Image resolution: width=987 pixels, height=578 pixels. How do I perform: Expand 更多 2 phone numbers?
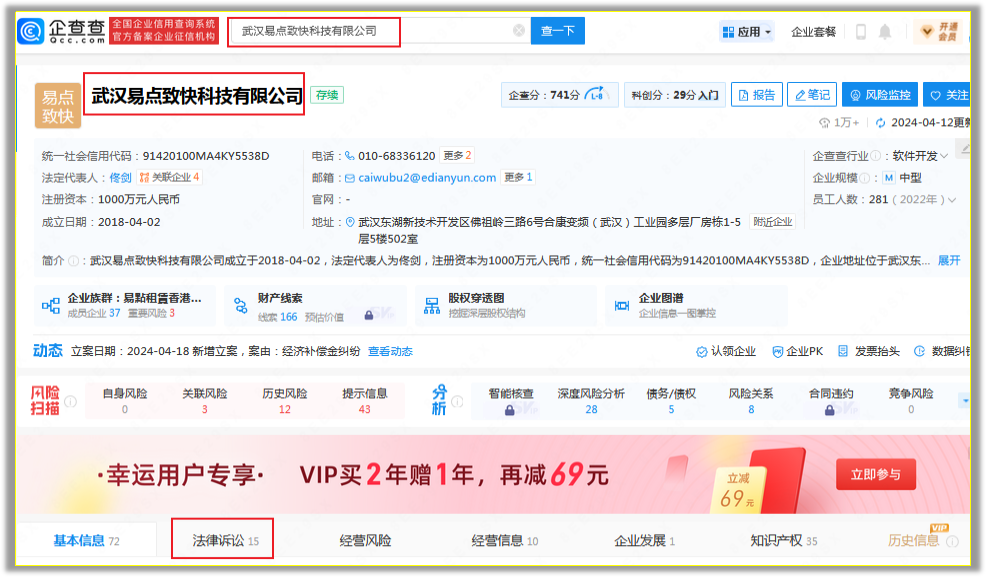tap(457, 156)
